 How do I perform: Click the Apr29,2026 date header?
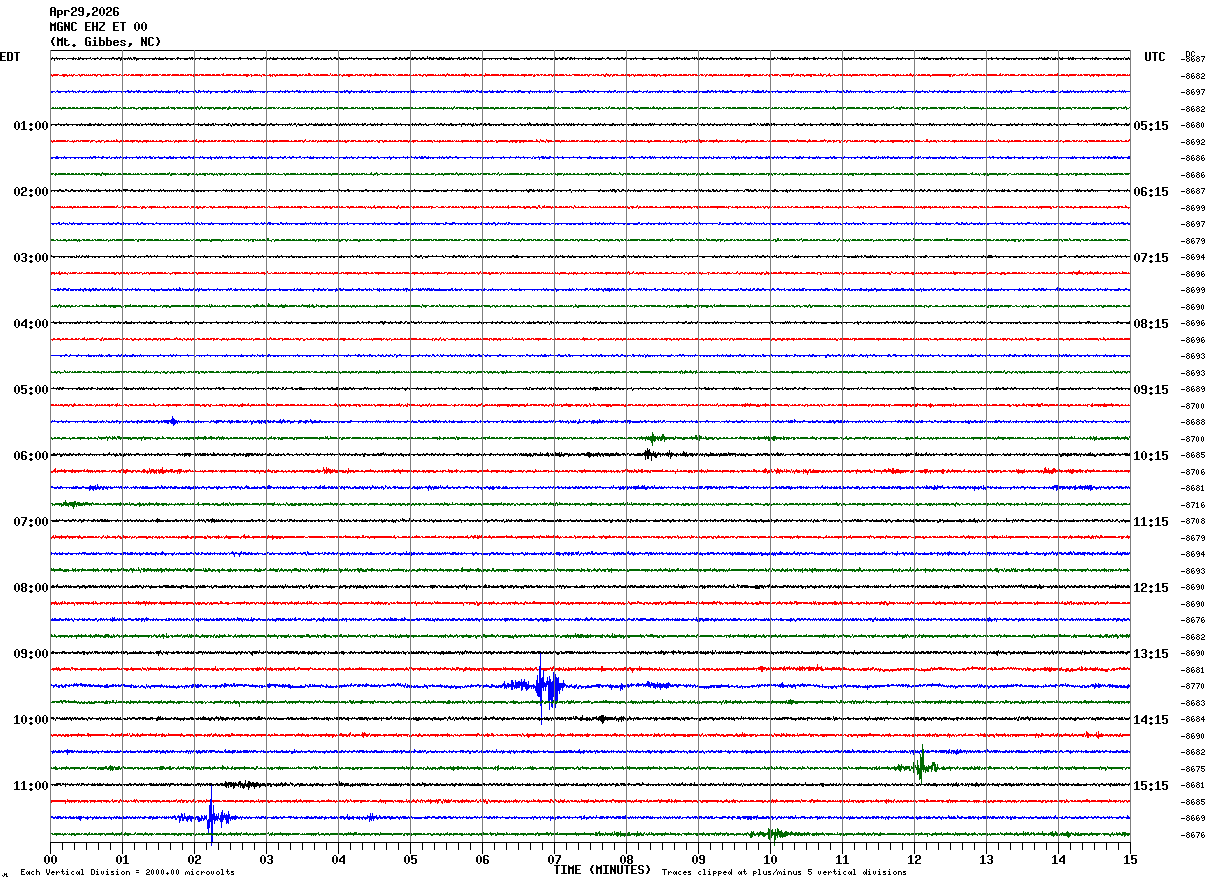[84, 12]
